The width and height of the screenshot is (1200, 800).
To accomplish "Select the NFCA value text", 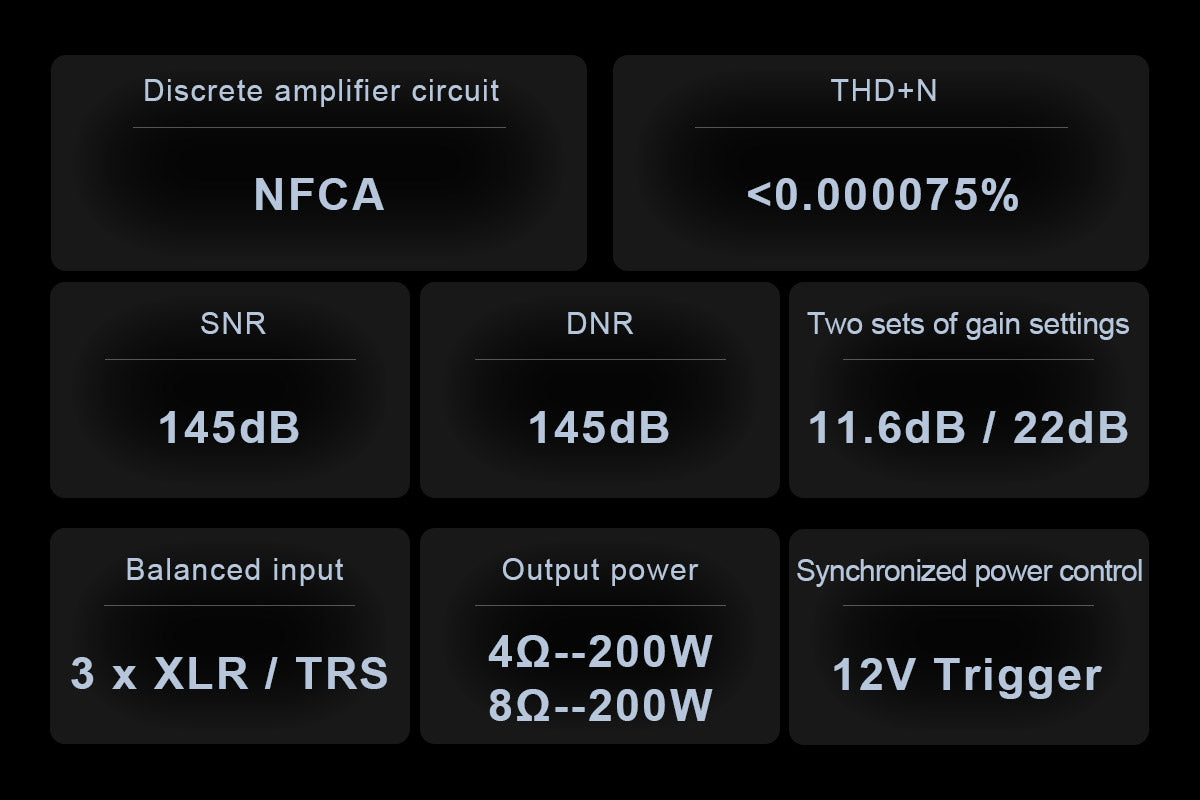I will pyautogui.click(x=319, y=194).
